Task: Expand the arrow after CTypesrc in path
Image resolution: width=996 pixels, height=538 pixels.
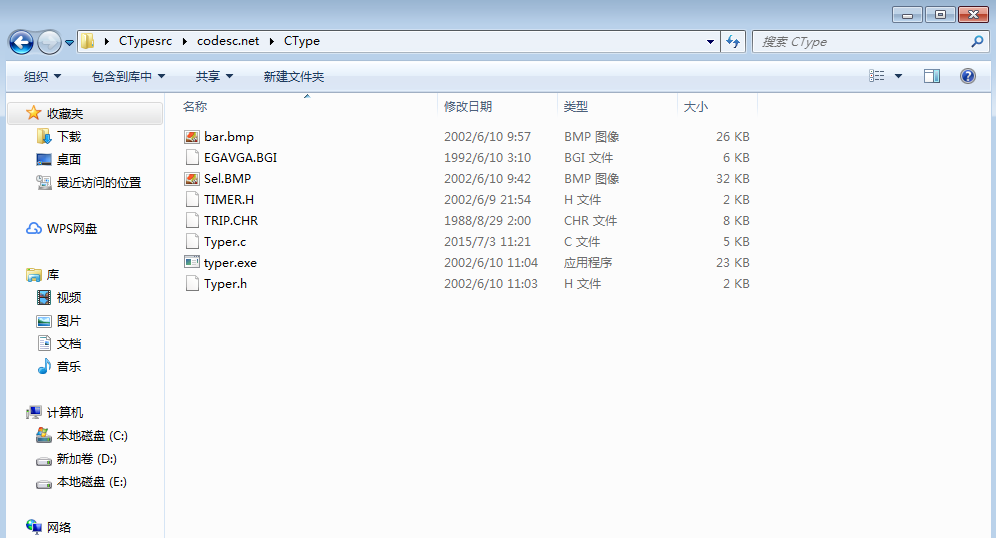Action: (184, 41)
